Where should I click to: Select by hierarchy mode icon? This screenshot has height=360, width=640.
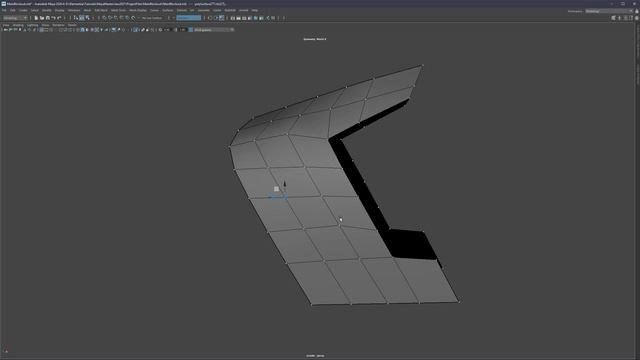pyautogui.click(x=76, y=18)
